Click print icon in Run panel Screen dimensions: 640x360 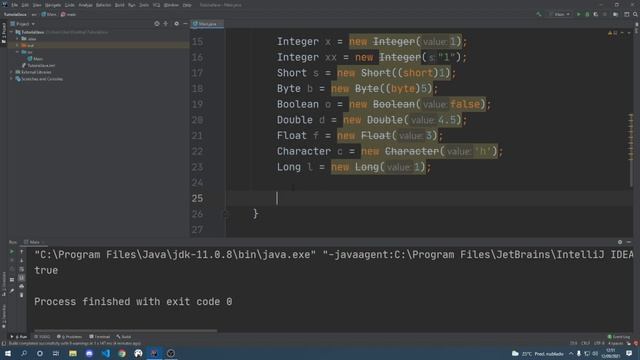click(22, 287)
